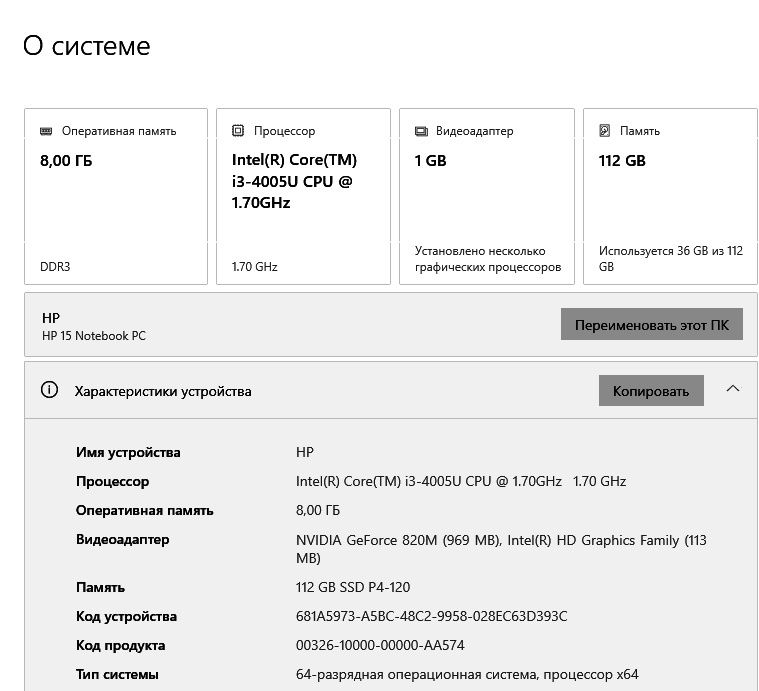Click the Оперативная память row value 8,00 ГБ
Image resolution: width=759 pixels, height=691 pixels.
click(x=318, y=511)
